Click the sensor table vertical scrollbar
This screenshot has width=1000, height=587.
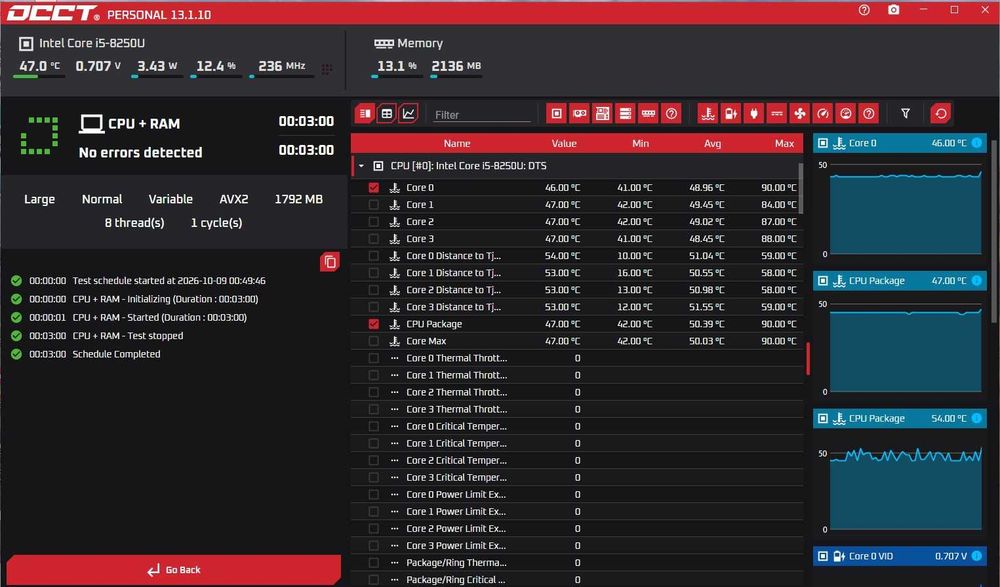[801, 189]
